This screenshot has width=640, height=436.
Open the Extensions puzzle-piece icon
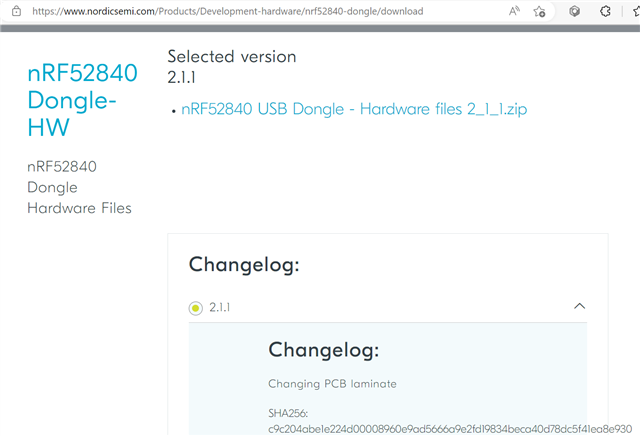605,11
